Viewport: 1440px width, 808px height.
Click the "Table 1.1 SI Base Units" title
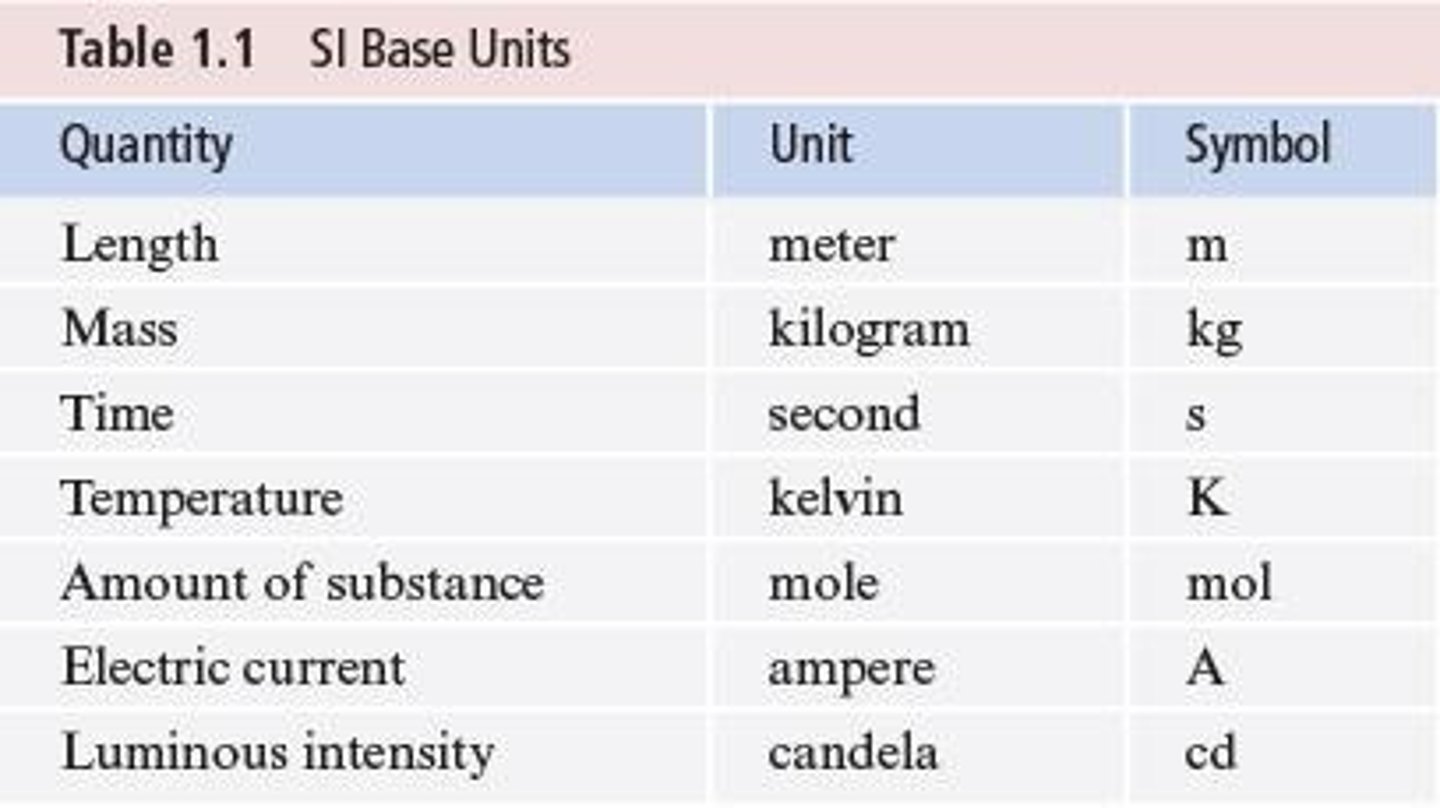coord(315,50)
